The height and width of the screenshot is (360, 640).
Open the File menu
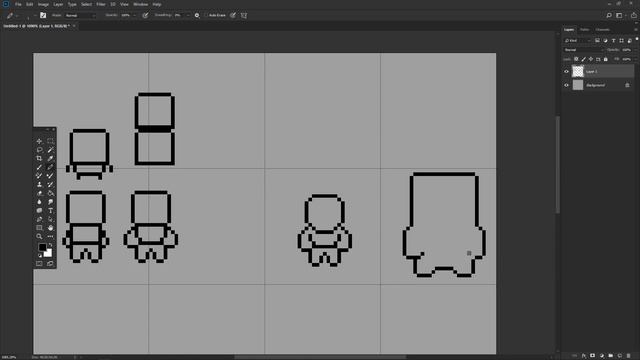[x=18, y=4]
